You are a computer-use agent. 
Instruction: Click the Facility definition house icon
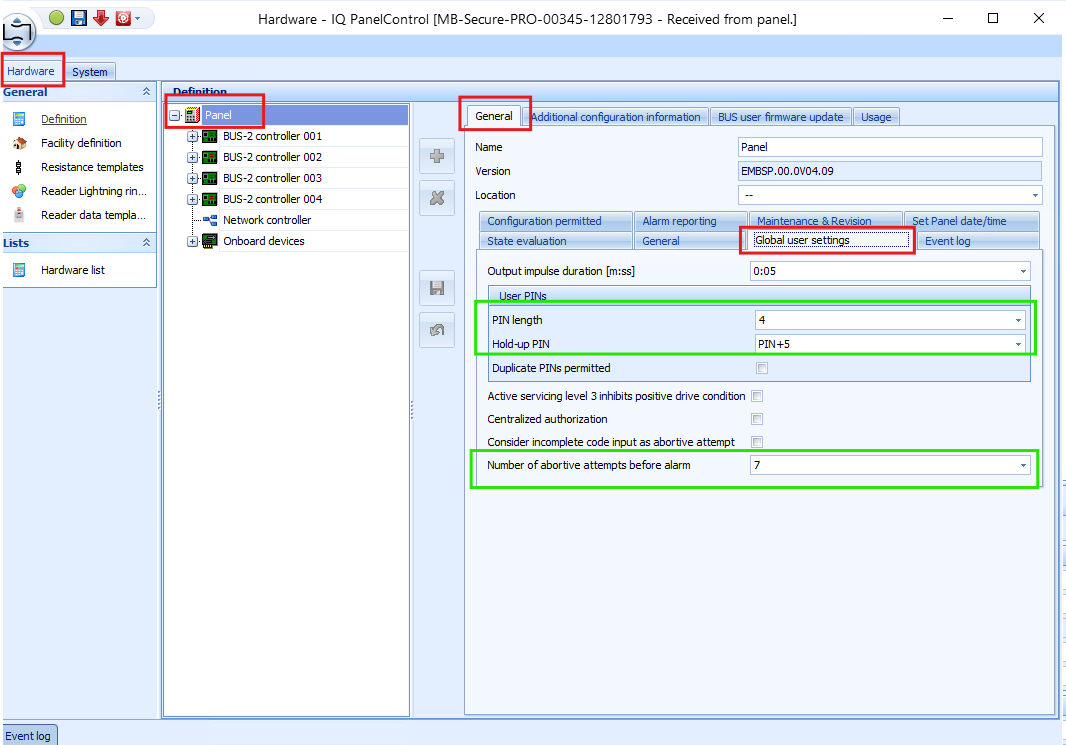click(x=19, y=143)
